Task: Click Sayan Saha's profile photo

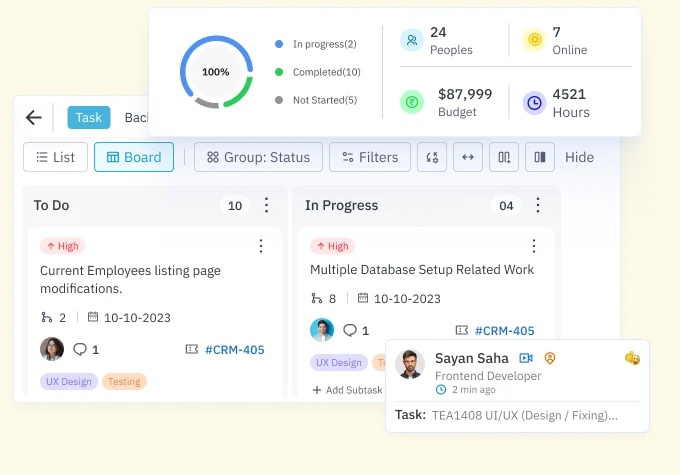Action: (410, 364)
